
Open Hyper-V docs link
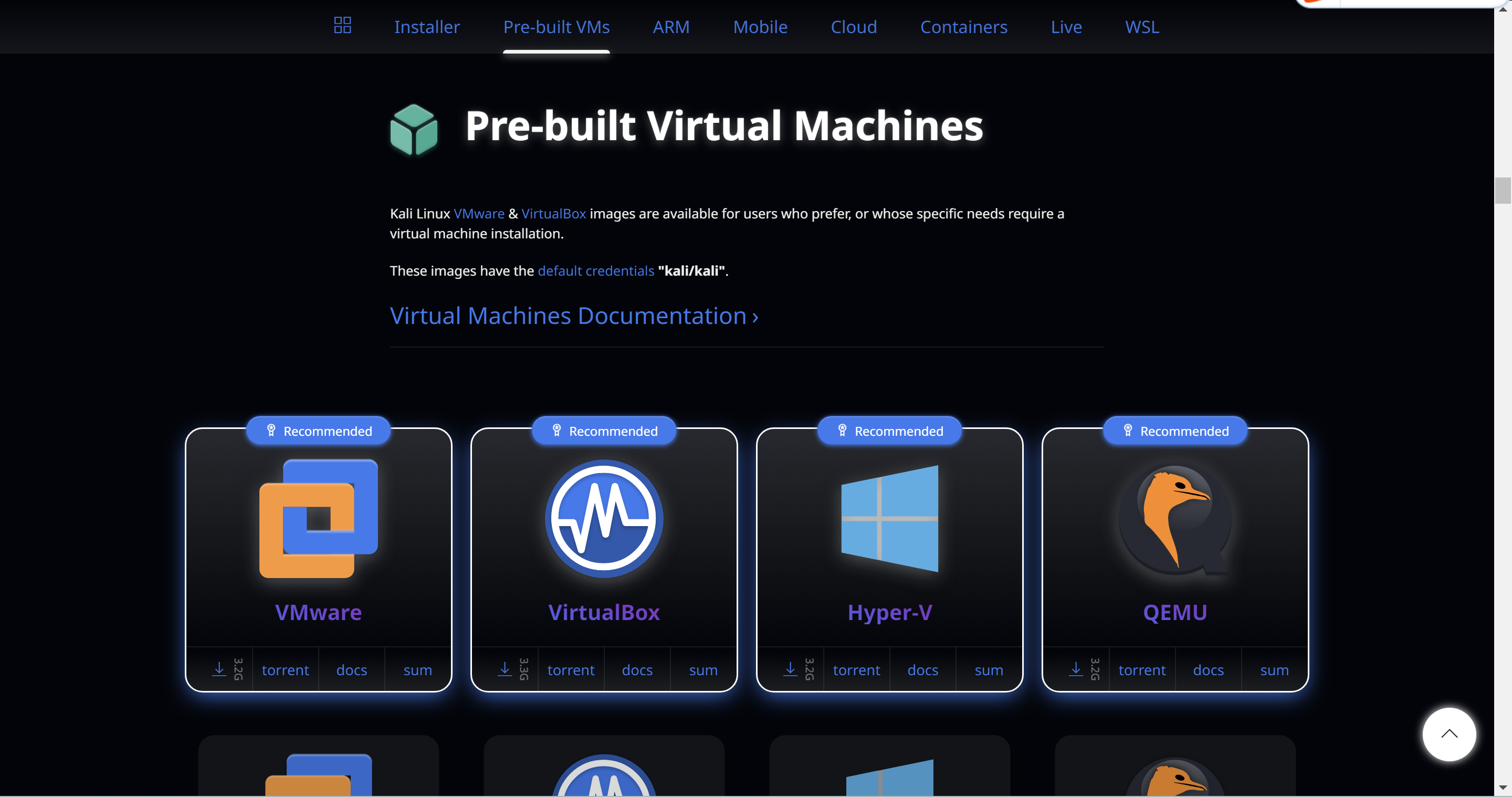[x=922, y=669]
